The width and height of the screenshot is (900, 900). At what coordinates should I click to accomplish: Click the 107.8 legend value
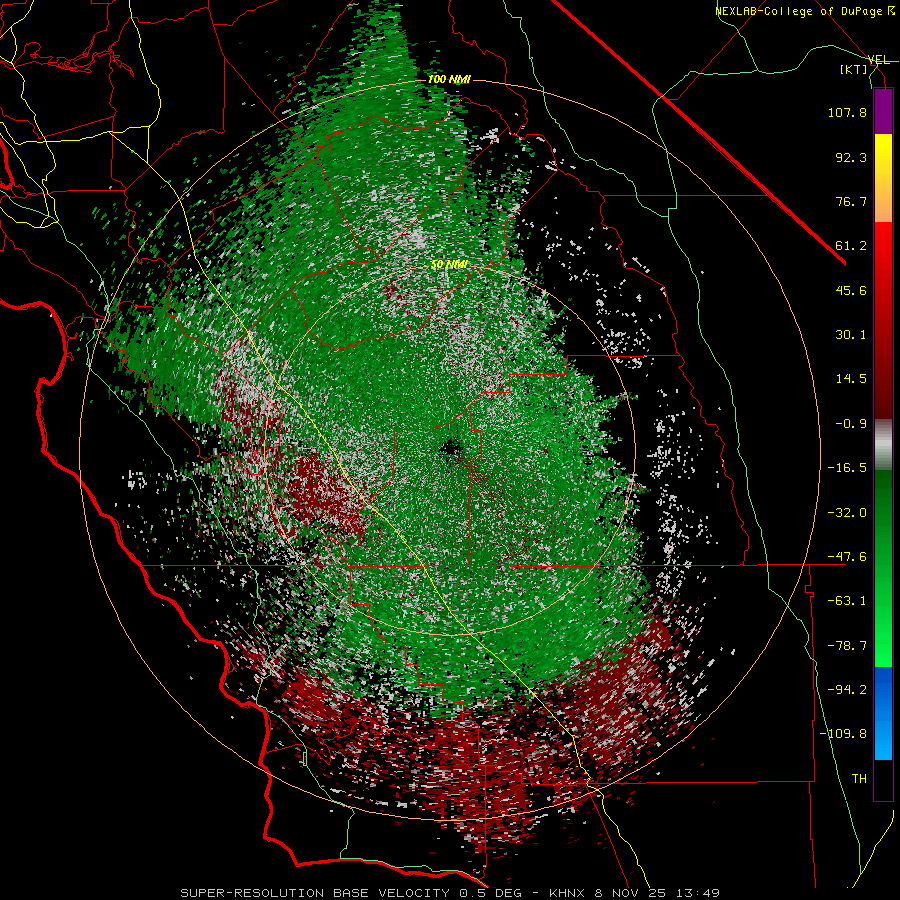point(847,112)
